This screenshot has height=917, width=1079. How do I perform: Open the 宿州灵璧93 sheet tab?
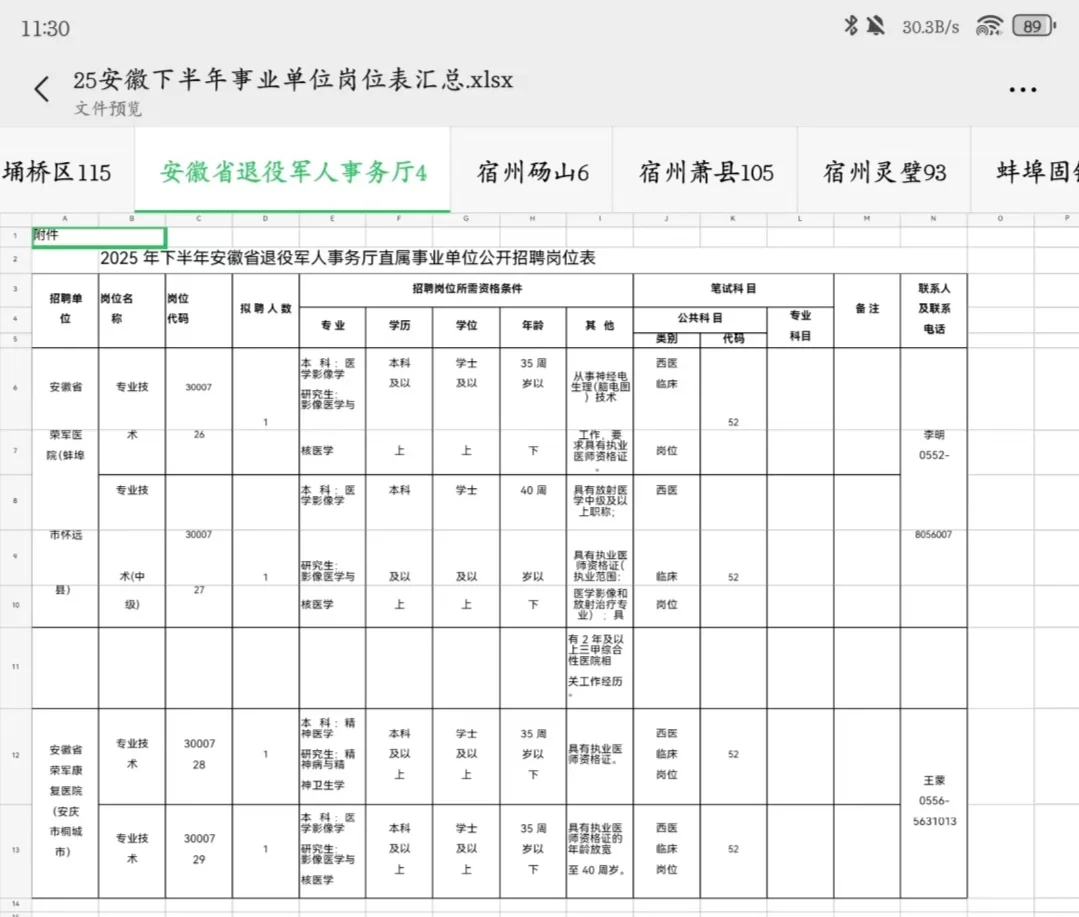click(884, 171)
